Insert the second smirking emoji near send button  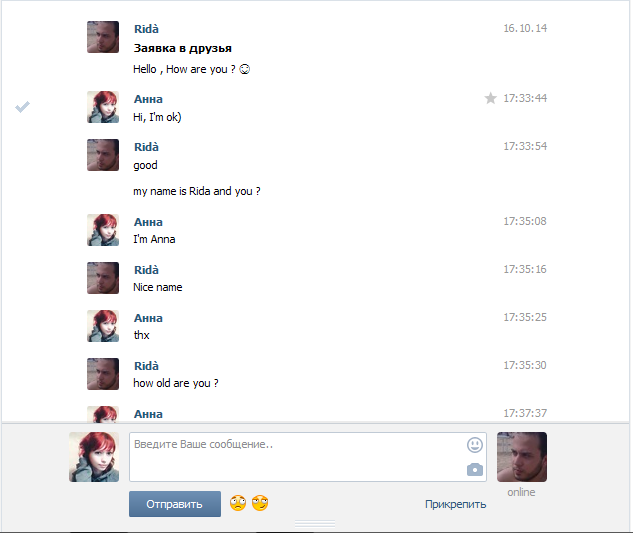tap(260, 503)
